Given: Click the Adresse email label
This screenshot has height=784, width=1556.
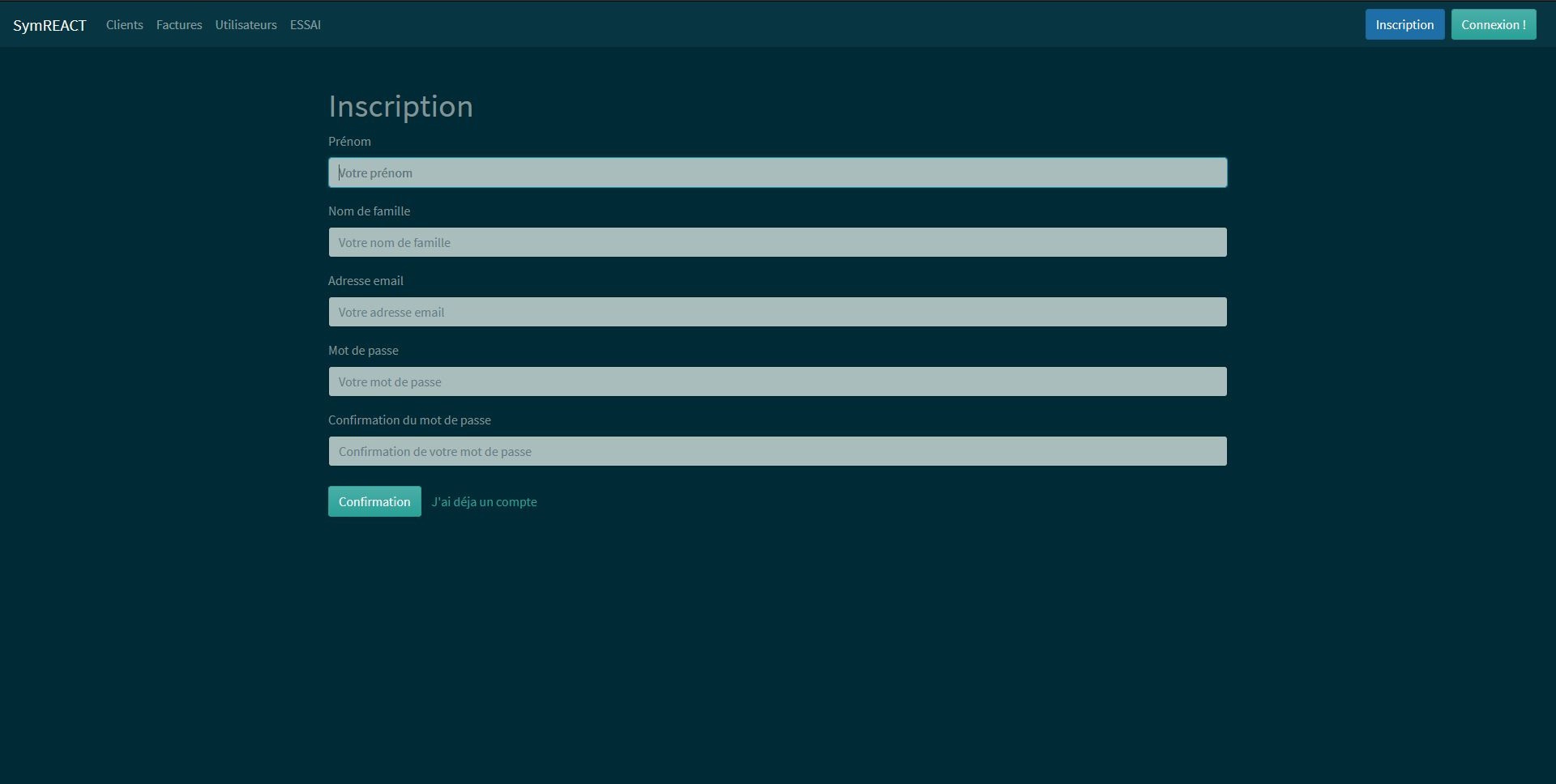Looking at the screenshot, I should pos(365,281).
